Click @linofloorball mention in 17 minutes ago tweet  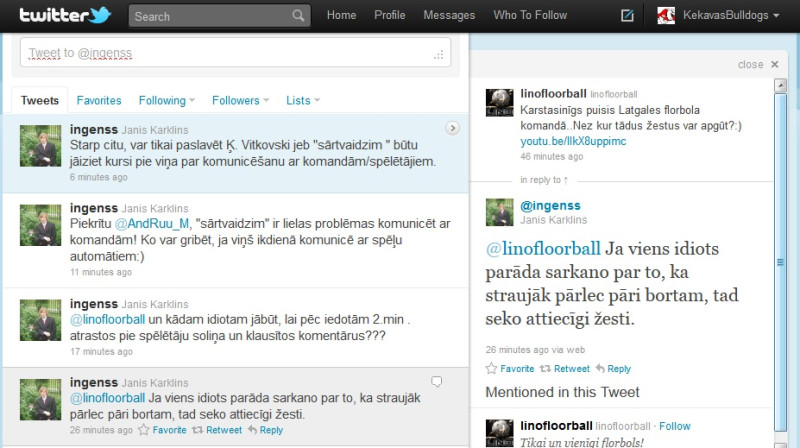click(x=107, y=319)
